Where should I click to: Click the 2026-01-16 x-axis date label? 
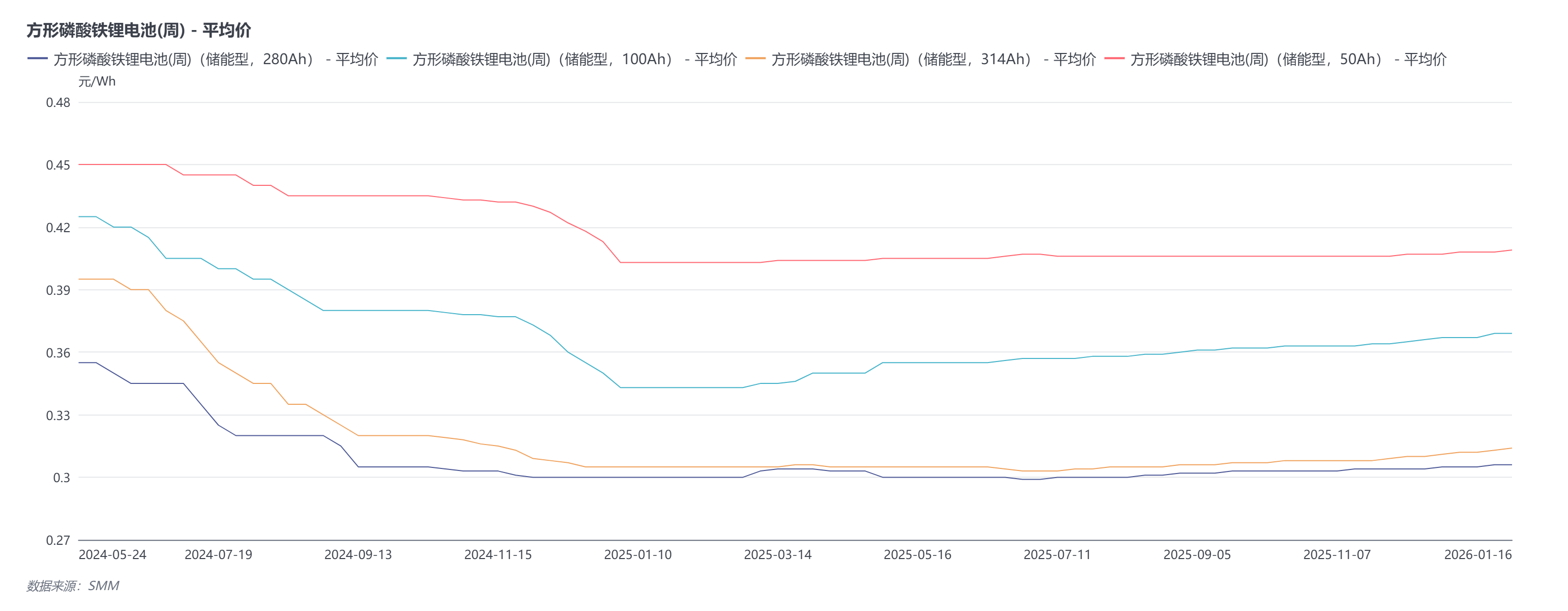tap(1477, 554)
